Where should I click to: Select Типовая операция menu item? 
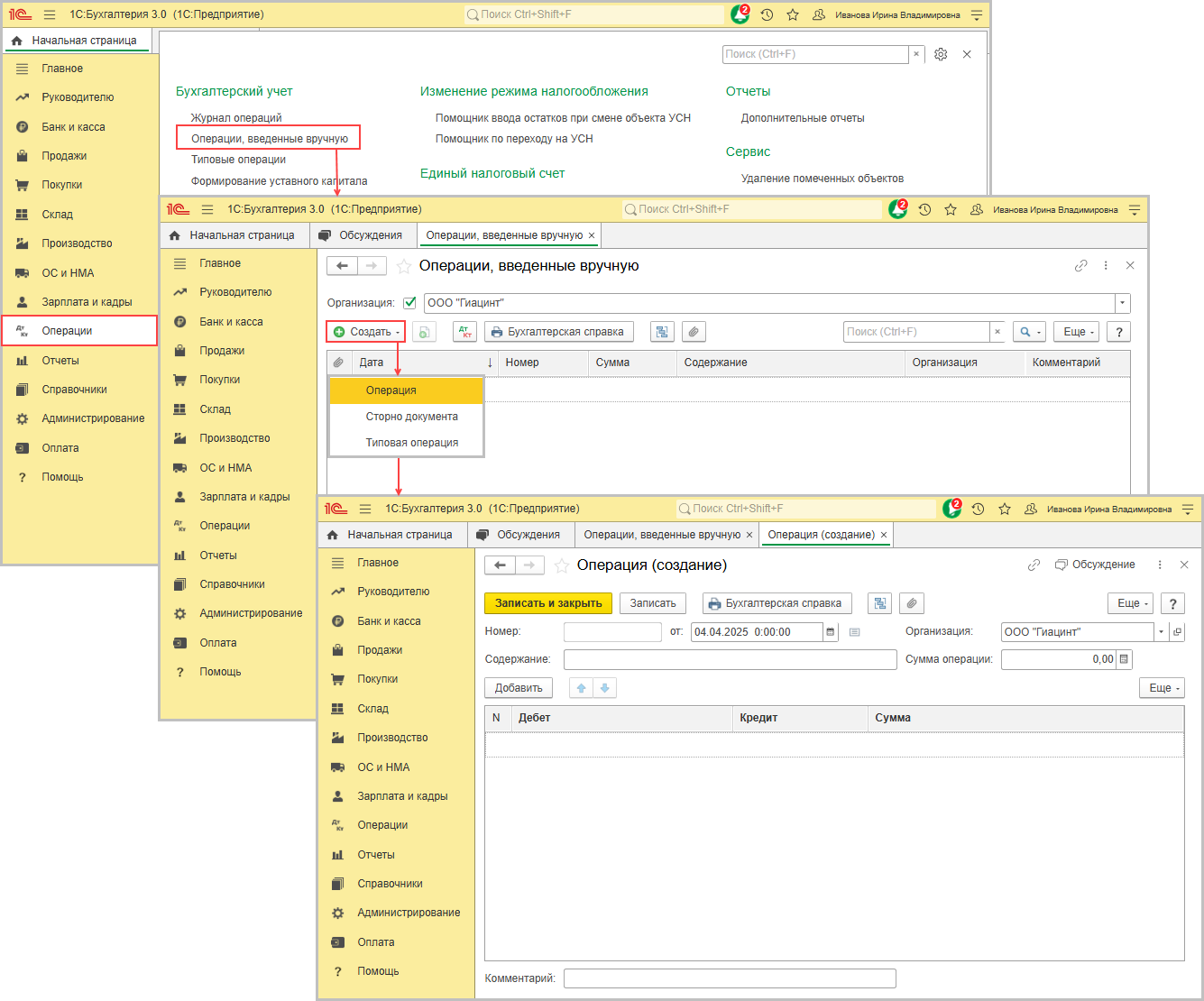tap(407, 443)
